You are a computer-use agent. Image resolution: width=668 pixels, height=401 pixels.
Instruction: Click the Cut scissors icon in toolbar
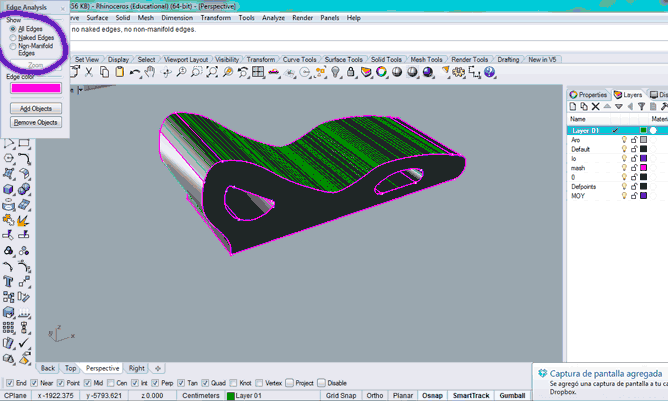click(89, 72)
